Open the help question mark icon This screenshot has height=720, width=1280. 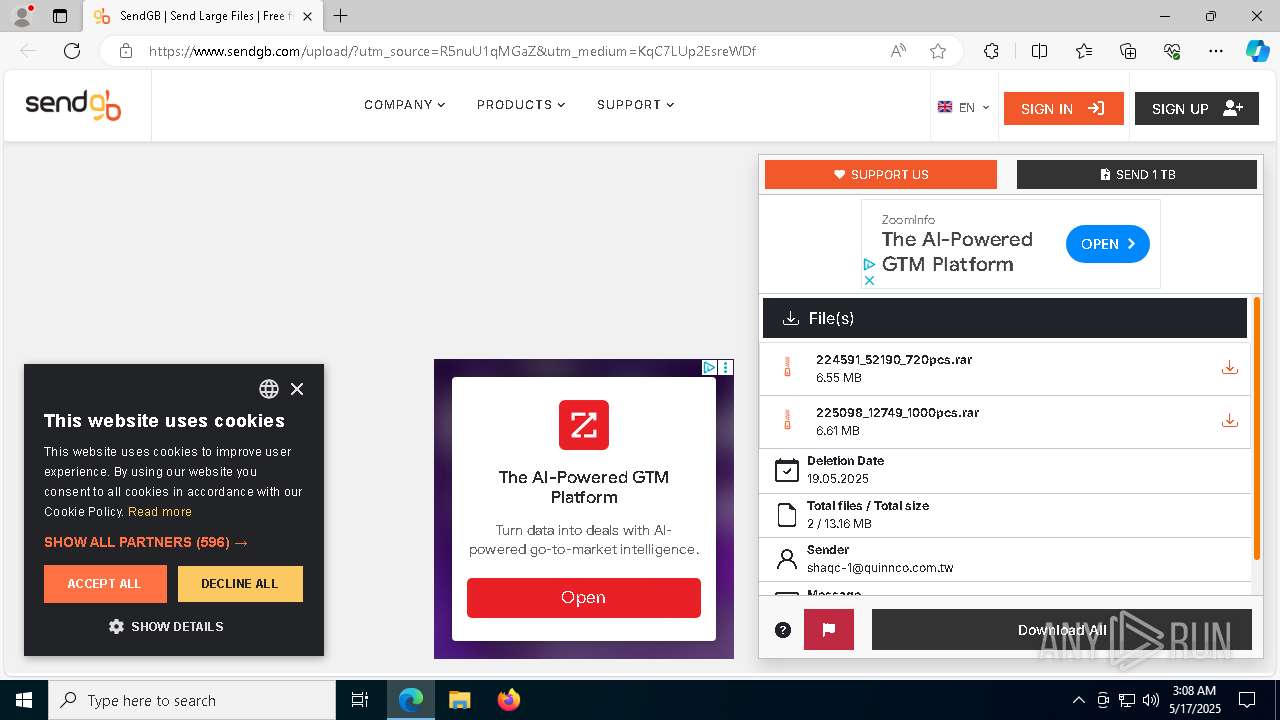coord(783,630)
